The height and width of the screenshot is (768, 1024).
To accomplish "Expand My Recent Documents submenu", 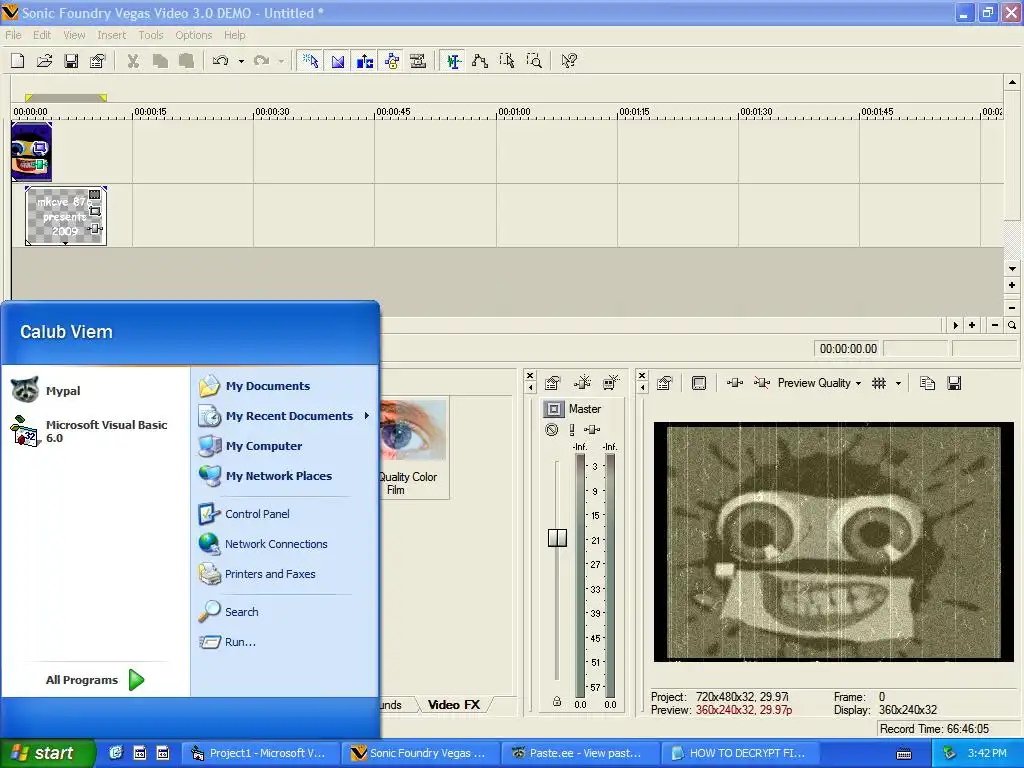I will click(x=283, y=416).
